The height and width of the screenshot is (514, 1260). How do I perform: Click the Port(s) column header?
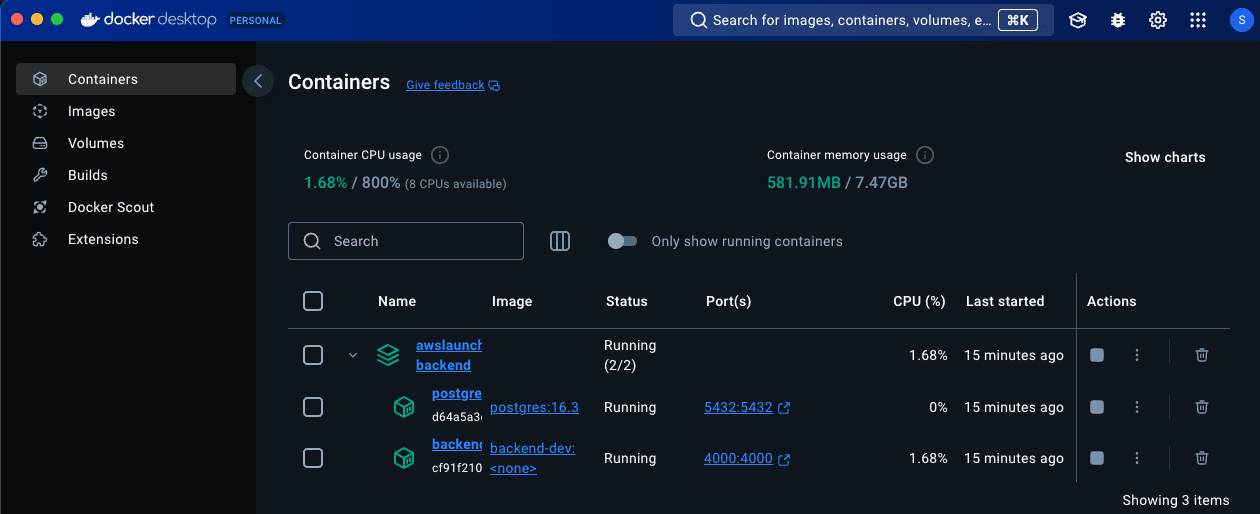tap(729, 301)
